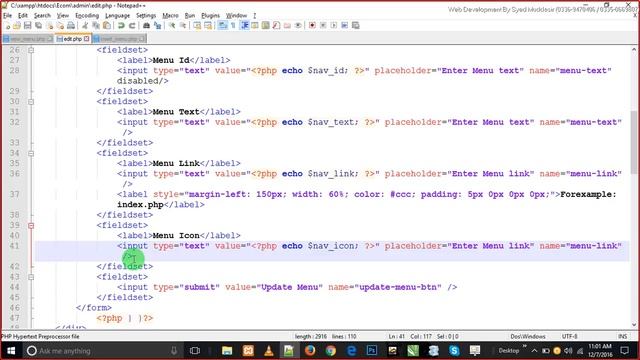This screenshot has height=360, width=640.
Task: Open the Run menu
Action: [190, 16]
